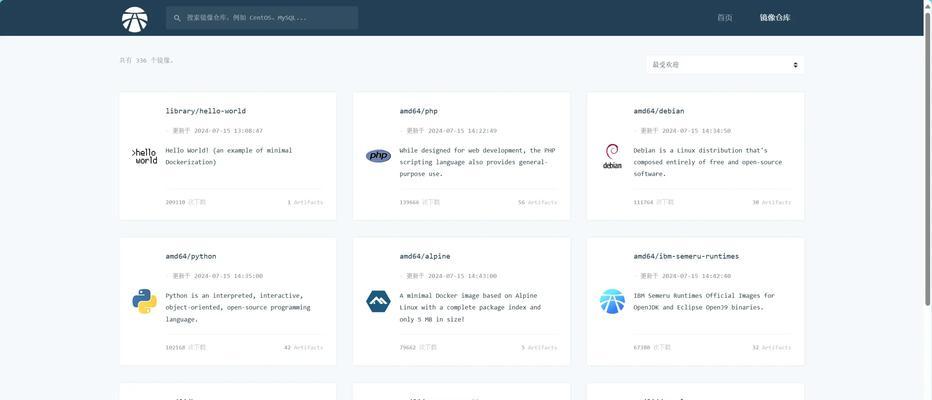Click the PHP logo icon
Viewport: 932px width, 400px height.
click(378, 156)
